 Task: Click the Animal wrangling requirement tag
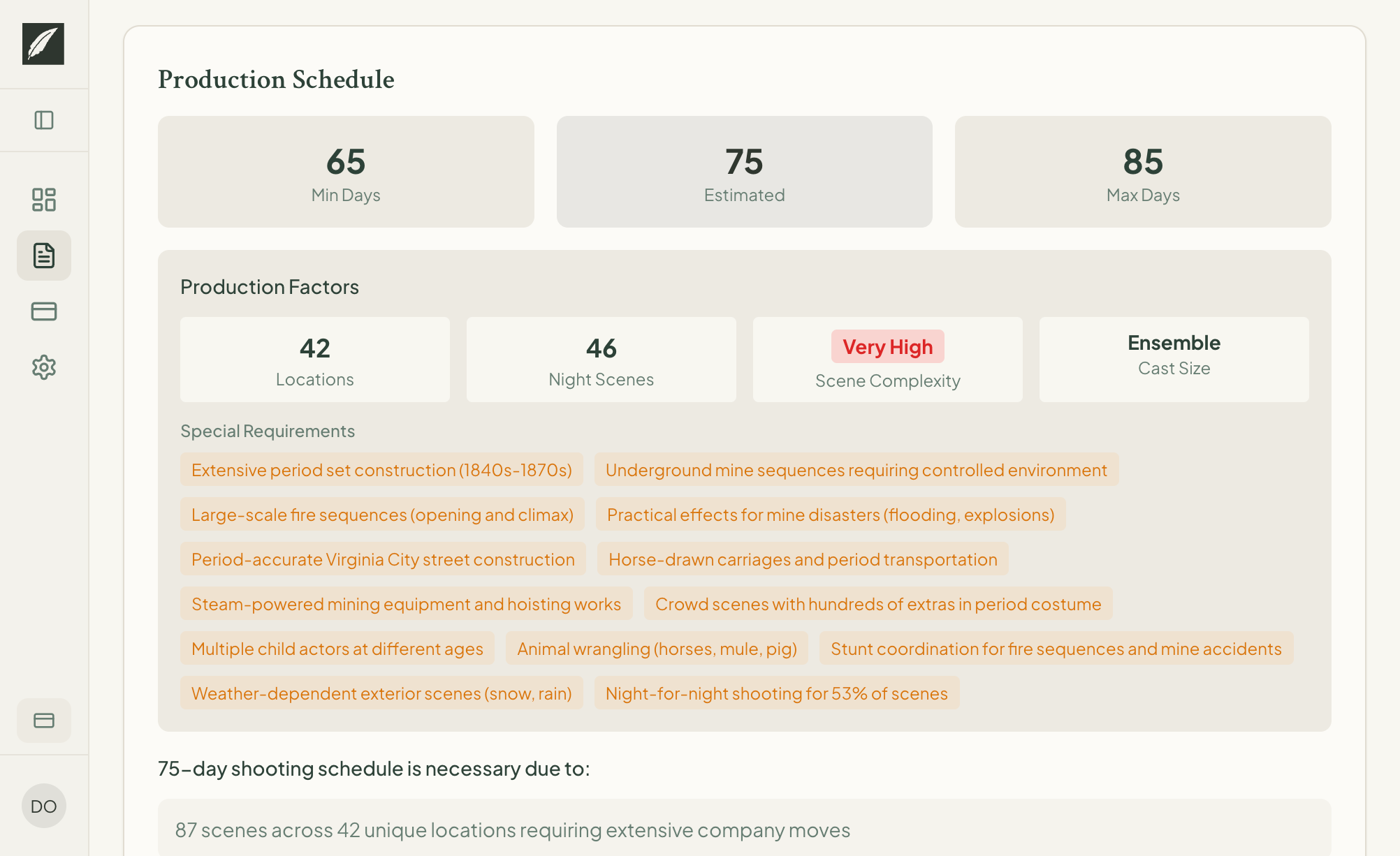[656, 649]
